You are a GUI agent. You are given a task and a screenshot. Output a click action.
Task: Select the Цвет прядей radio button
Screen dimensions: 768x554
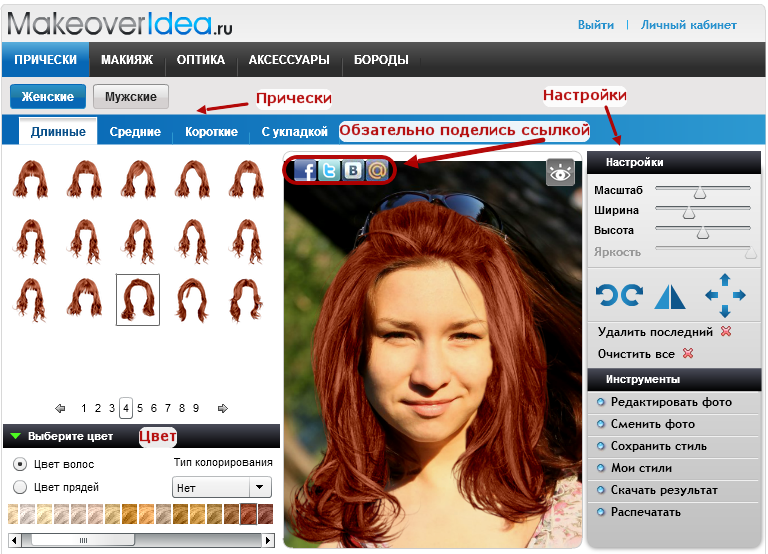click(20, 487)
